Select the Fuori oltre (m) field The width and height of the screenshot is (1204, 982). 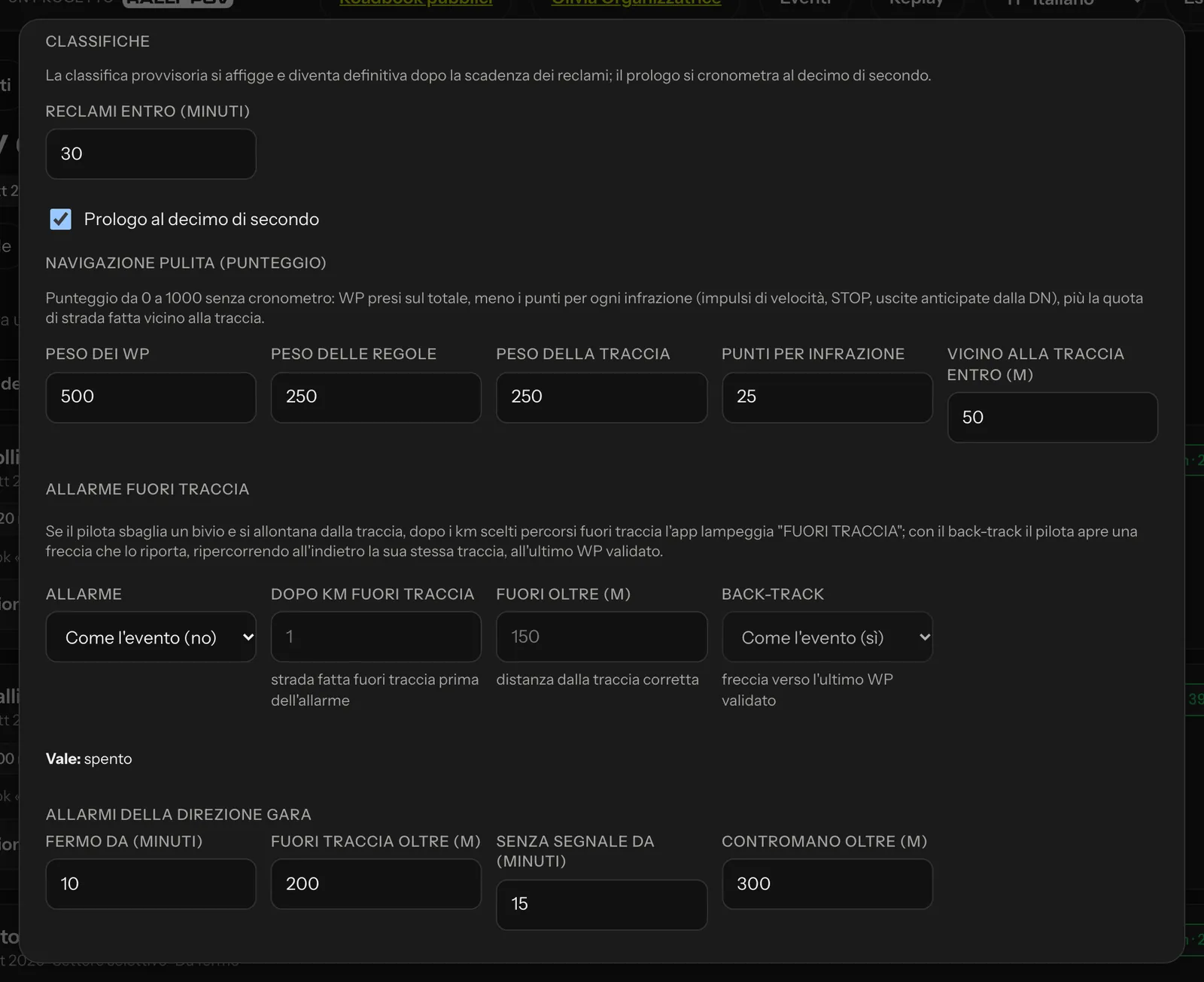pyautogui.click(x=601, y=637)
